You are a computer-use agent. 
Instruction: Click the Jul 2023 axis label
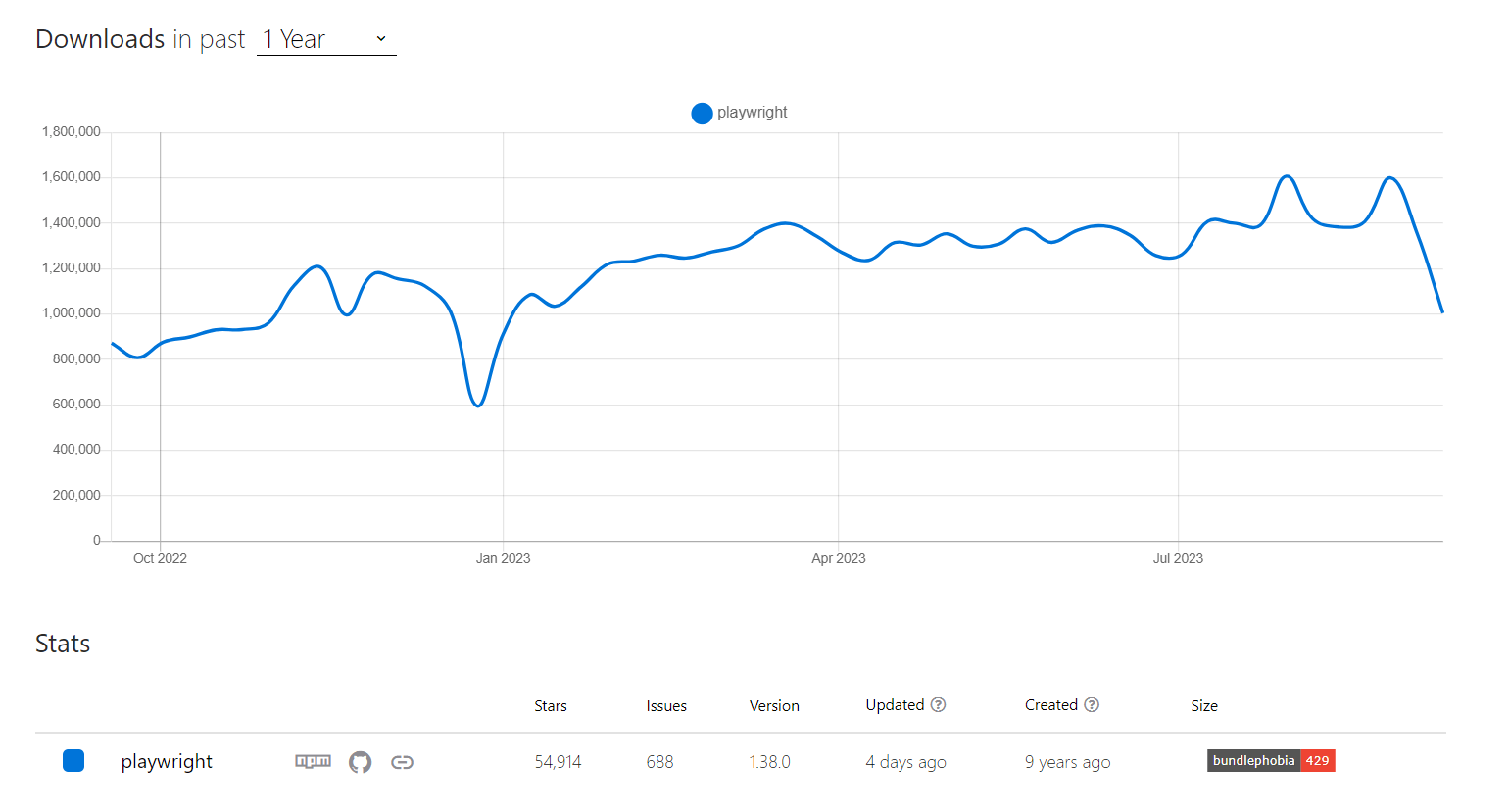click(x=1178, y=558)
